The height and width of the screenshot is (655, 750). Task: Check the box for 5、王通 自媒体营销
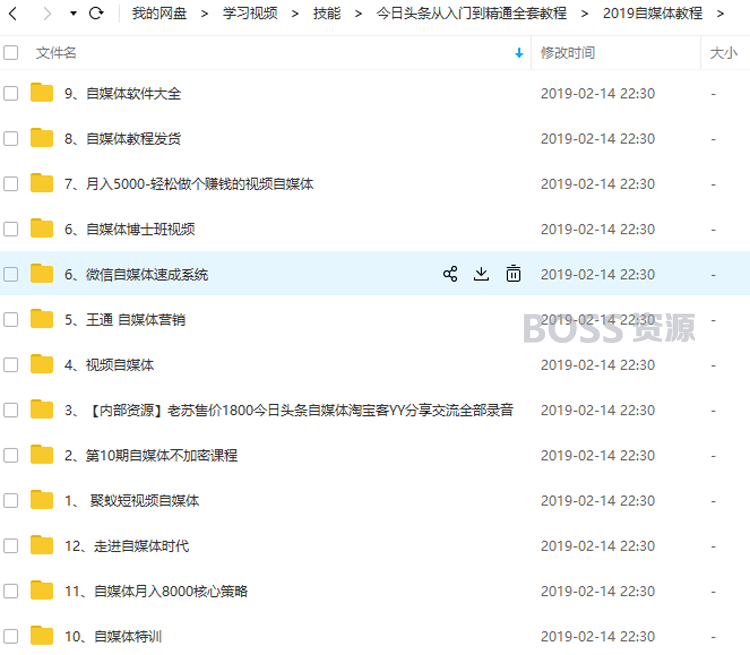coord(11,320)
